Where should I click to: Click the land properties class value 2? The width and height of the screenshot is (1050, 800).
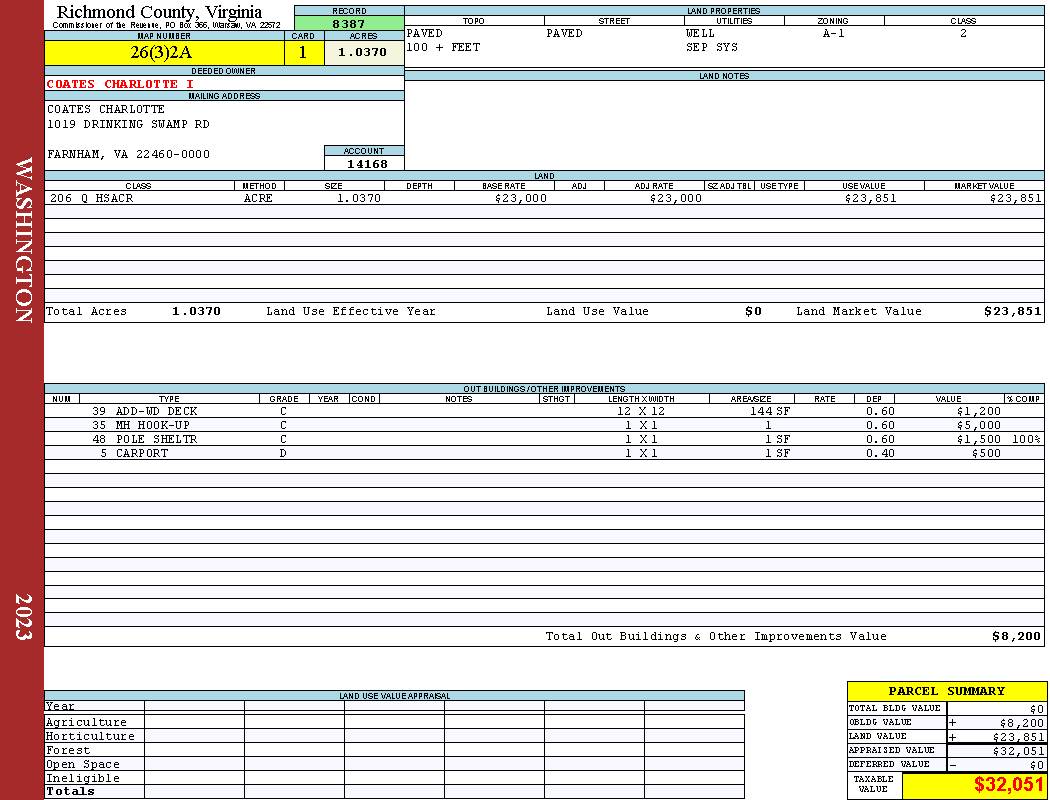pyautogui.click(x=963, y=33)
